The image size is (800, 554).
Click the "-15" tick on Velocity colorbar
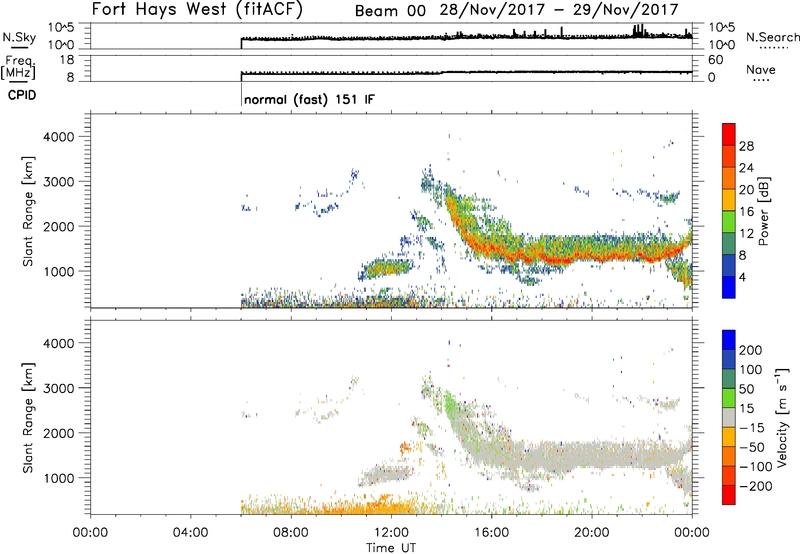752,428
